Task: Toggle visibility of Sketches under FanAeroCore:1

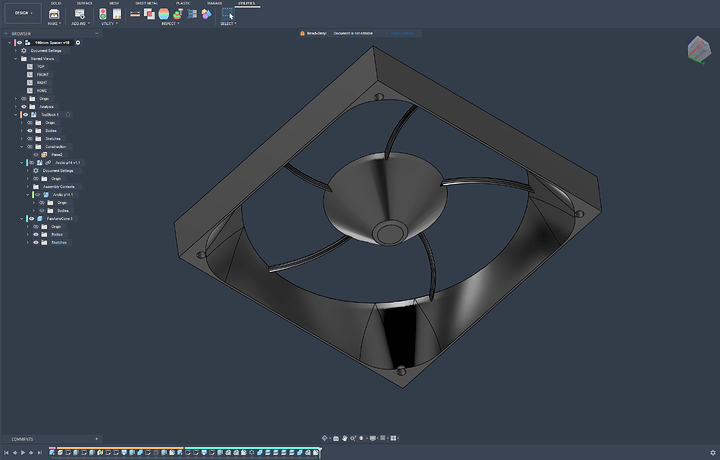Action: click(x=36, y=242)
